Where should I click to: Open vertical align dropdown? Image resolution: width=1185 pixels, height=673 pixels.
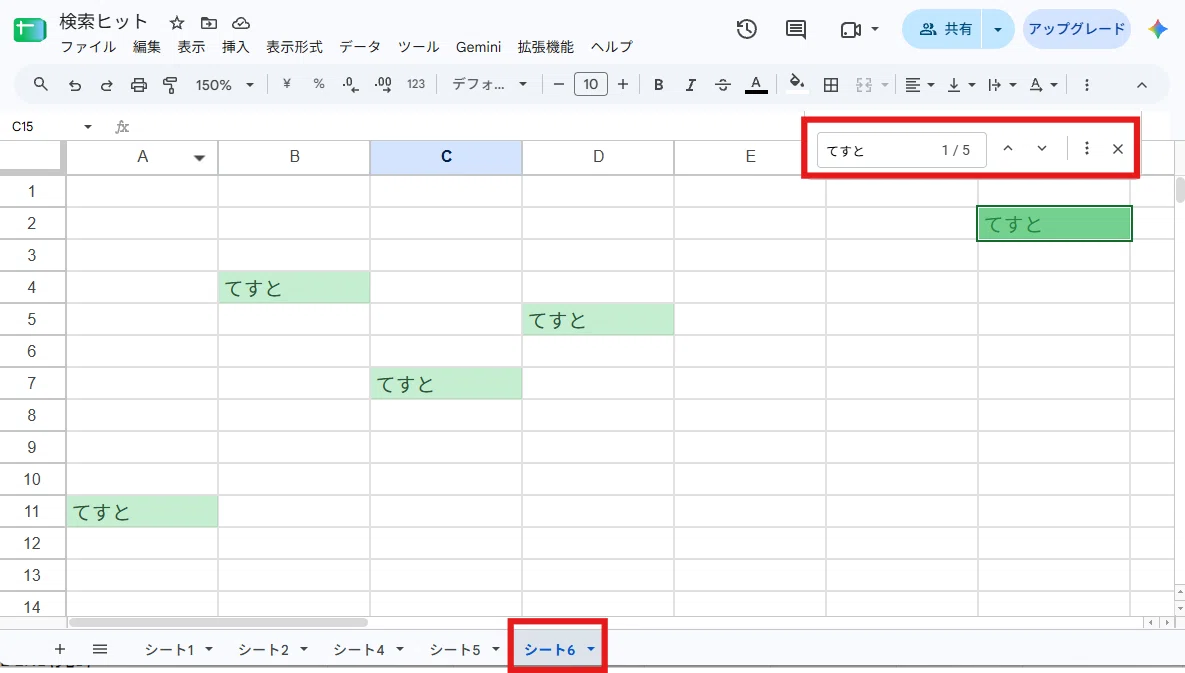[x=961, y=85]
